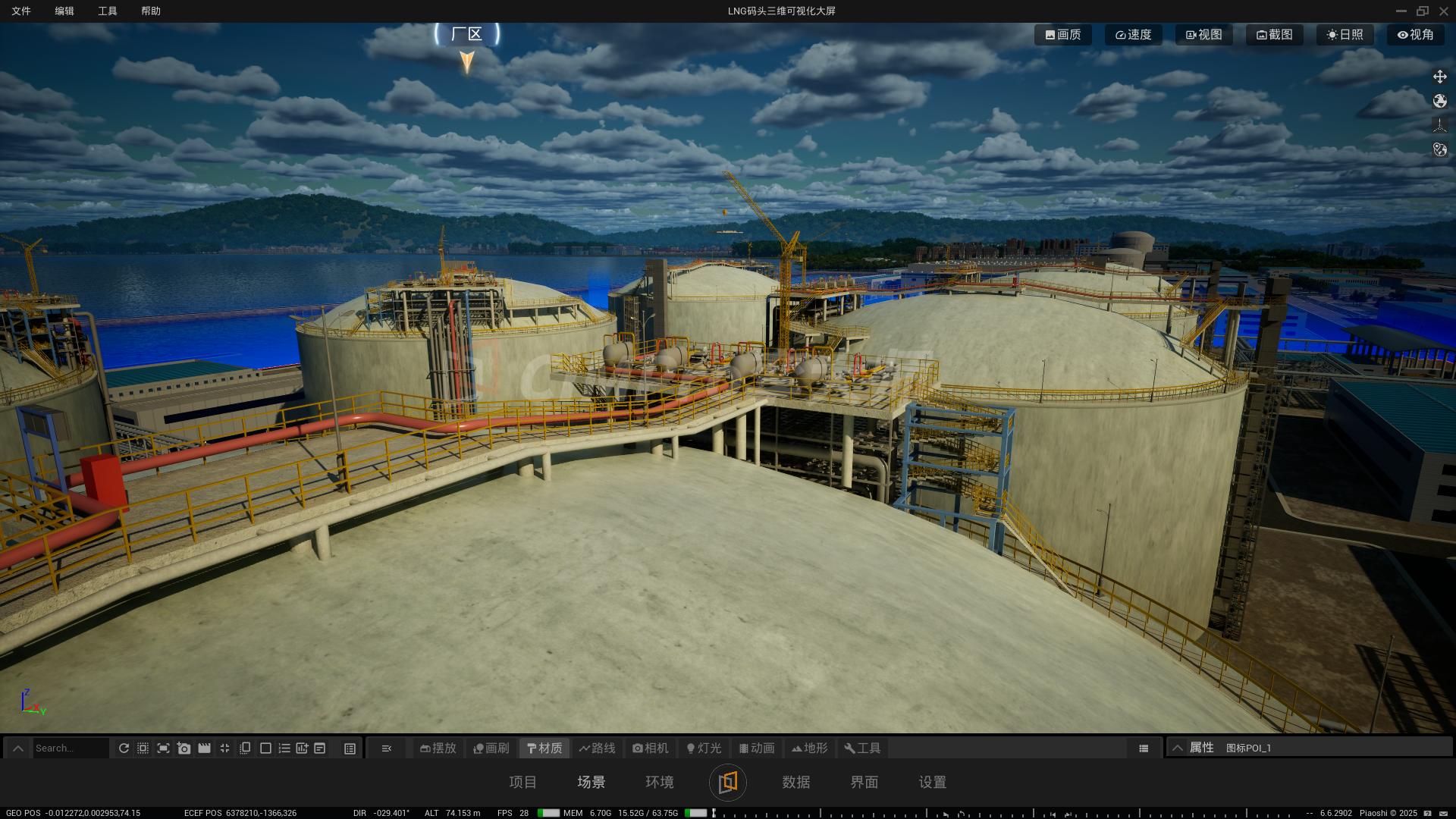Open the 工具 menu in the menu bar

pyautogui.click(x=108, y=11)
